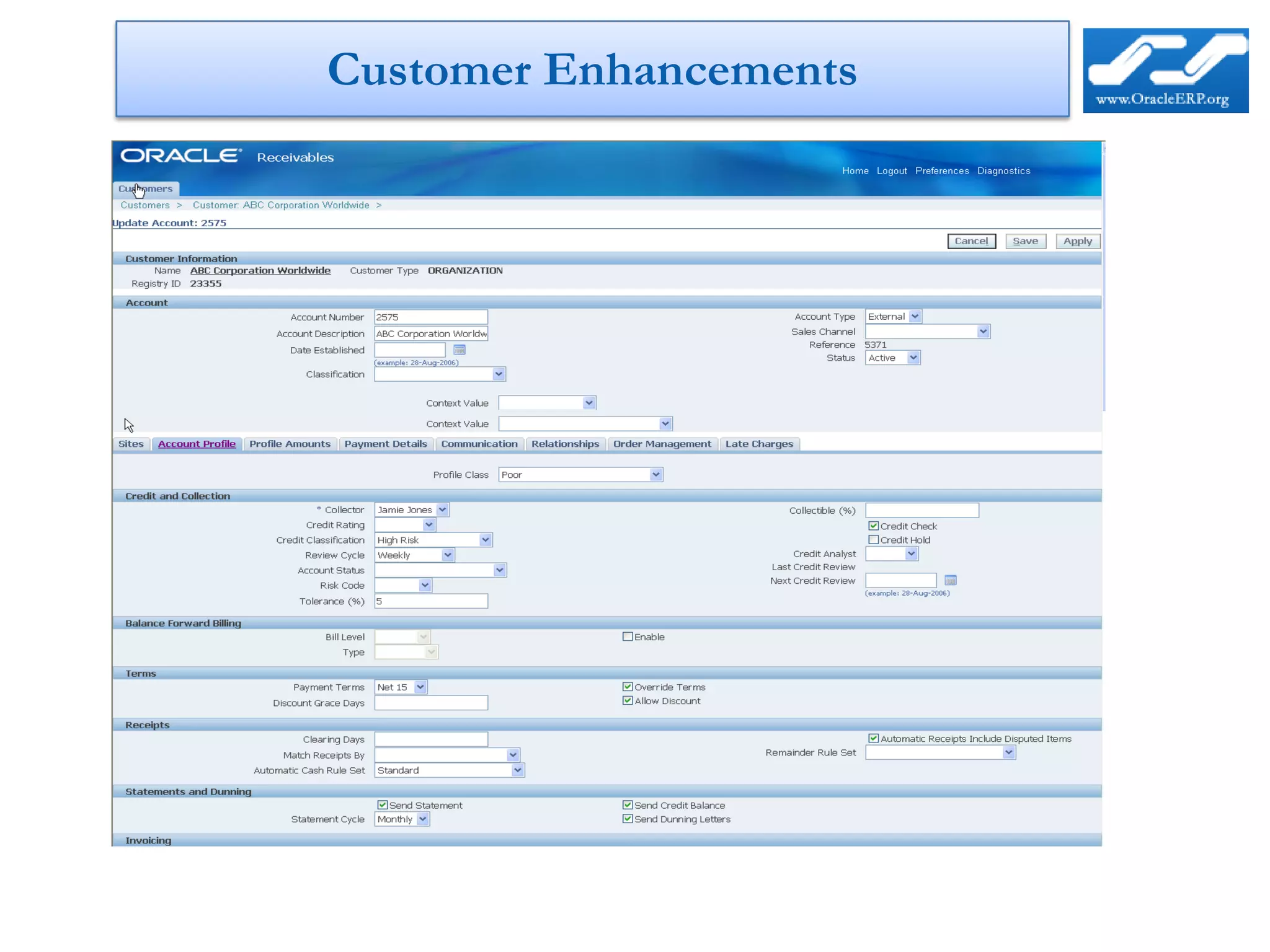Switch to the Sites tab
The height and width of the screenshot is (952, 1270).
point(131,444)
